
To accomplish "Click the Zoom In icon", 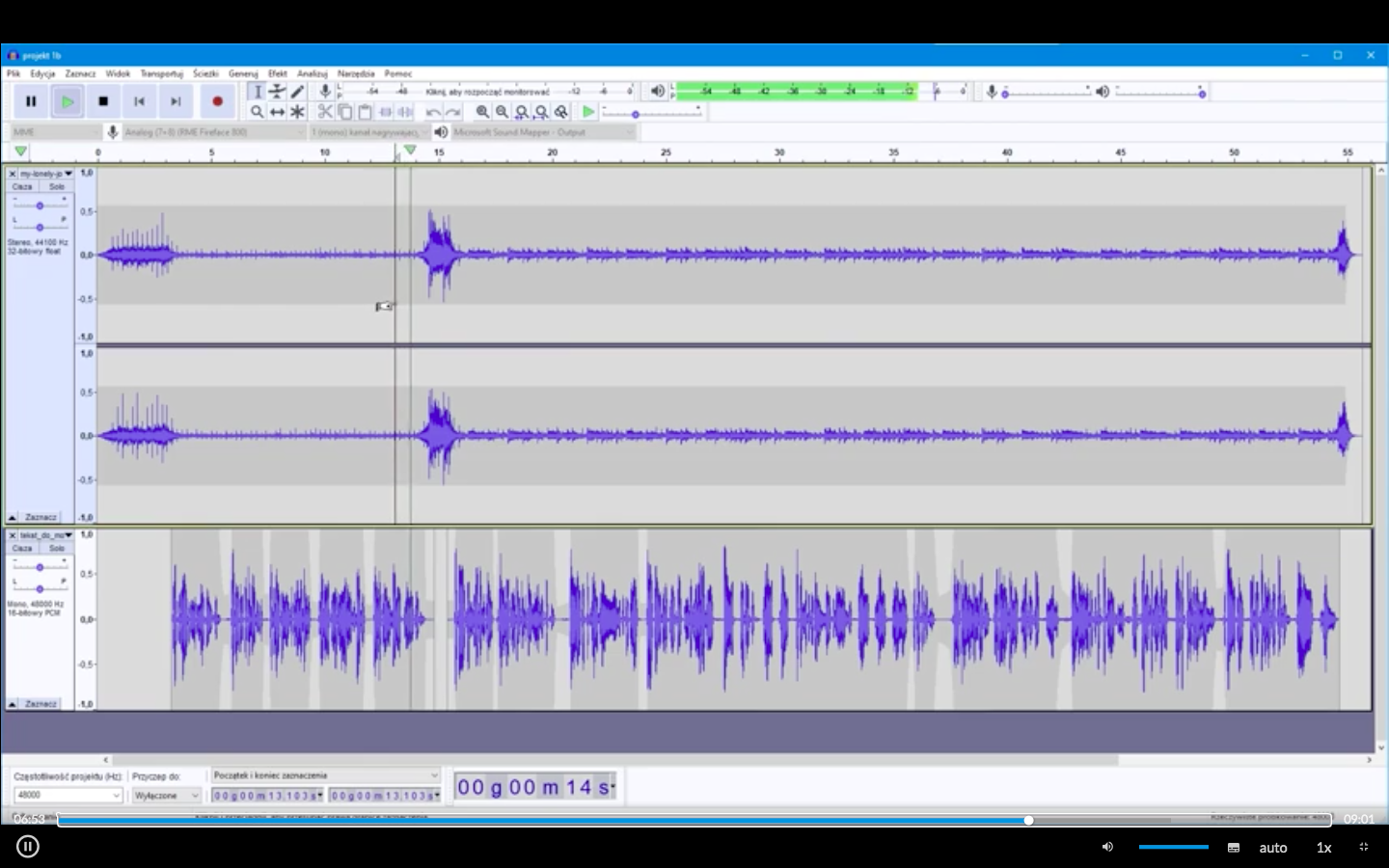I will 482,112.
